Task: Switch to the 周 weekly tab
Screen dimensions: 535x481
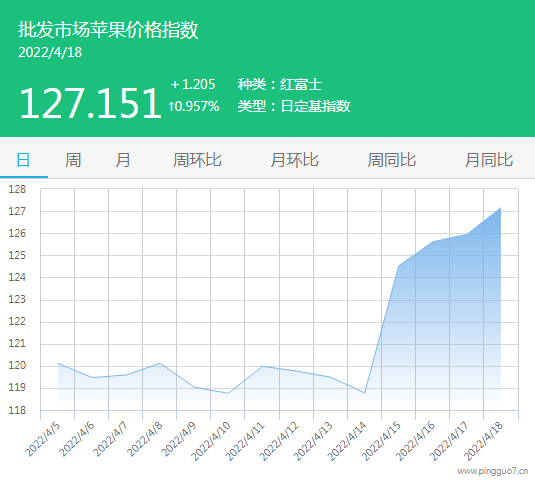Action: (x=73, y=160)
